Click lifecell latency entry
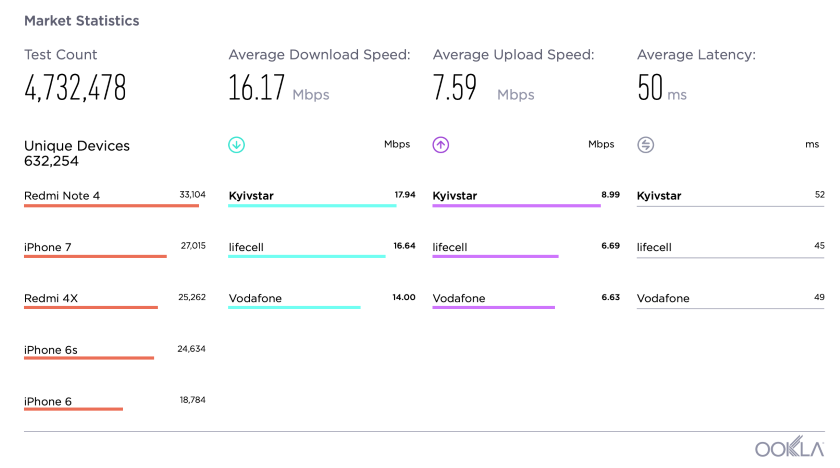Viewport: 840px width, 468px height. pos(654,247)
